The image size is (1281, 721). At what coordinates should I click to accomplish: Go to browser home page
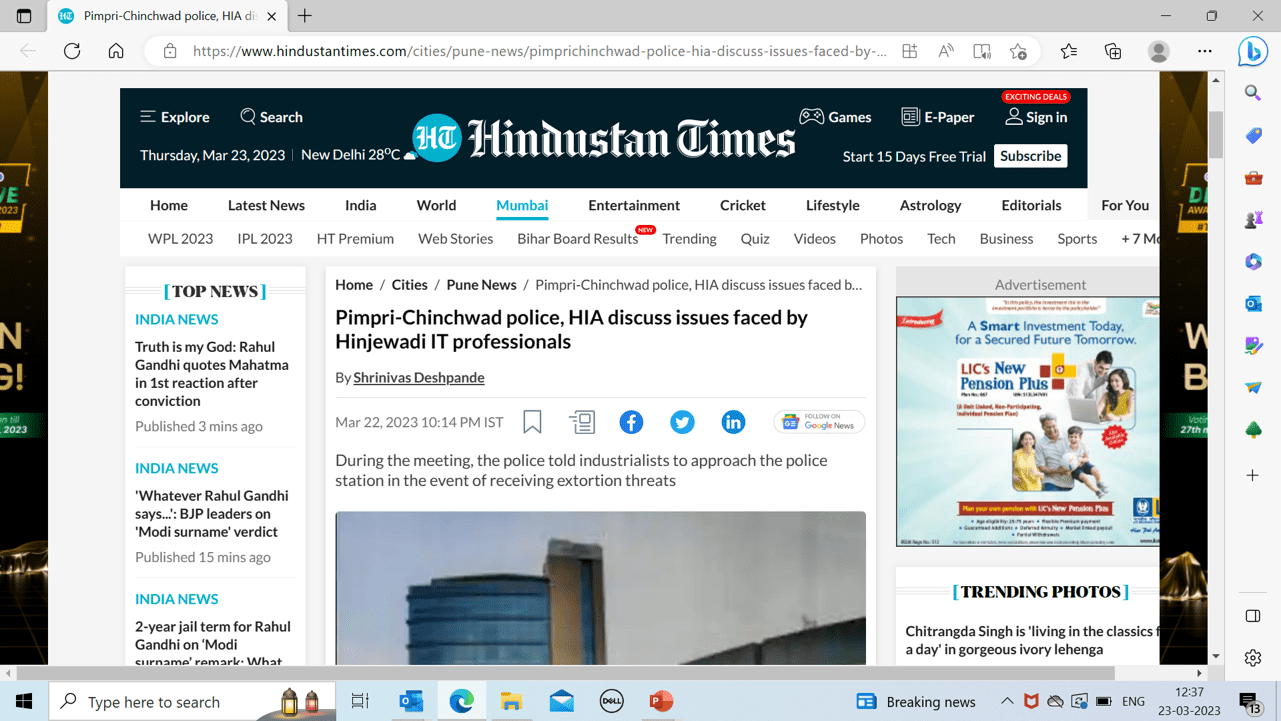coord(116,51)
